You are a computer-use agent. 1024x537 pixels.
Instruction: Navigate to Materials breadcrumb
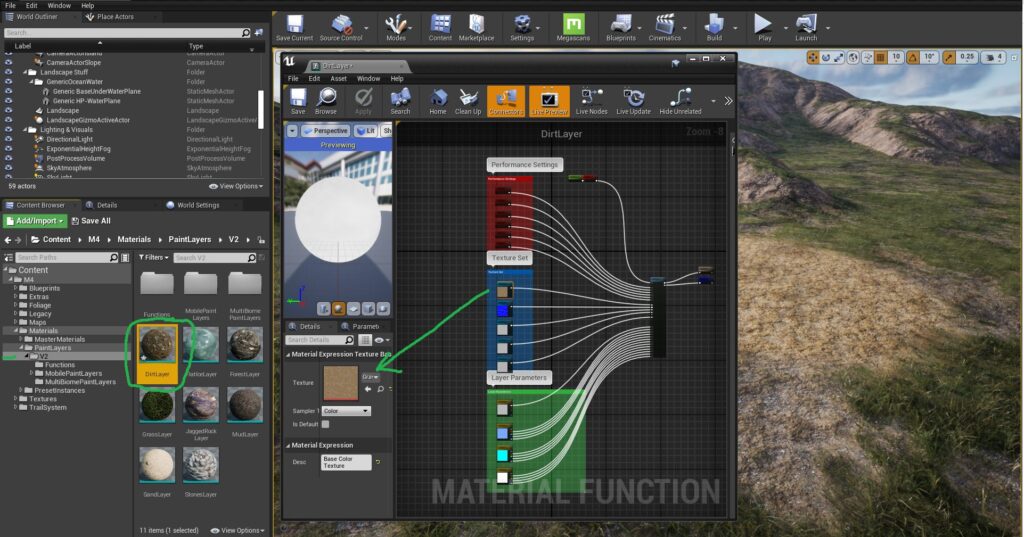tap(134, 240)
